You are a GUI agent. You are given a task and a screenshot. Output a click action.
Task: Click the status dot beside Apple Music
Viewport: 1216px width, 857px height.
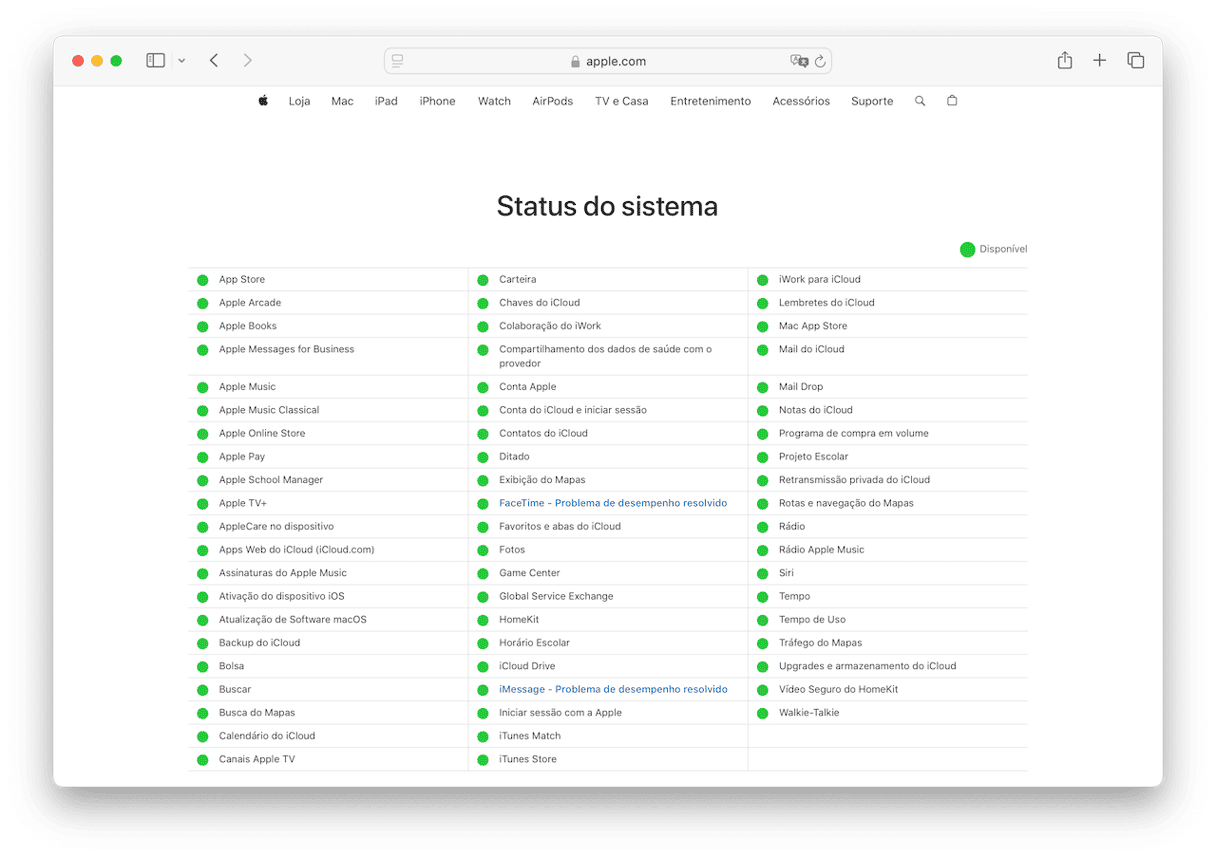[x=202, y=387]
